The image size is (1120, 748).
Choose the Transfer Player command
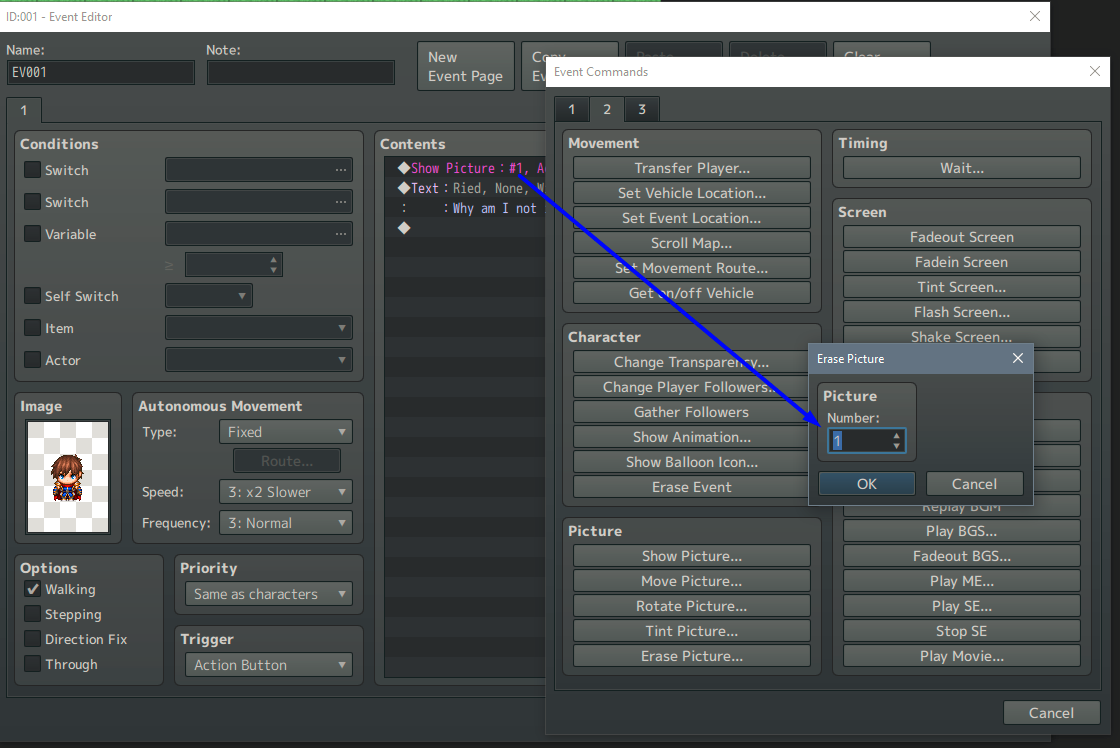tap(691, 168)
